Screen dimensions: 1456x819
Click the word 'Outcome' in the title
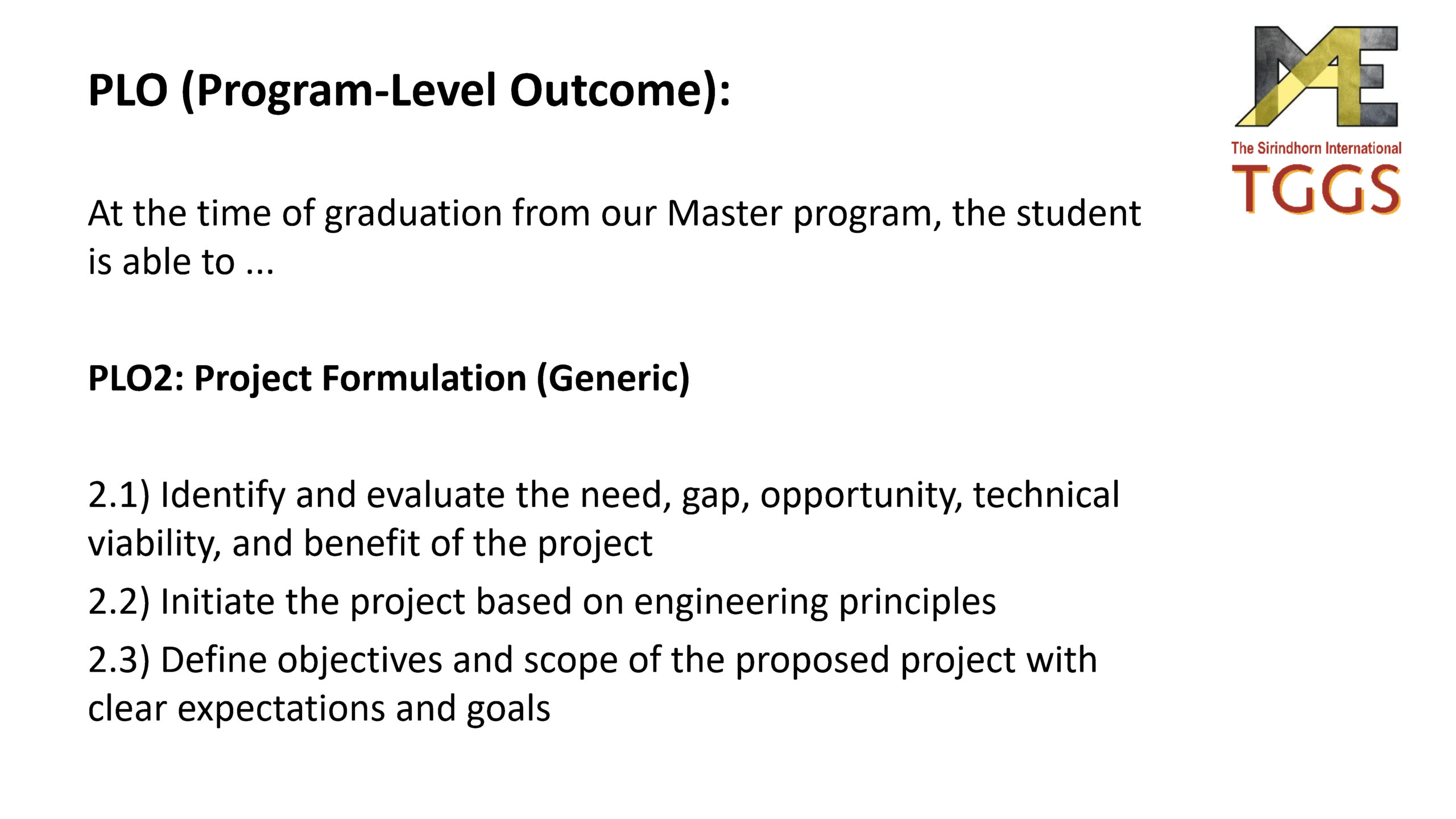(605, 90)
